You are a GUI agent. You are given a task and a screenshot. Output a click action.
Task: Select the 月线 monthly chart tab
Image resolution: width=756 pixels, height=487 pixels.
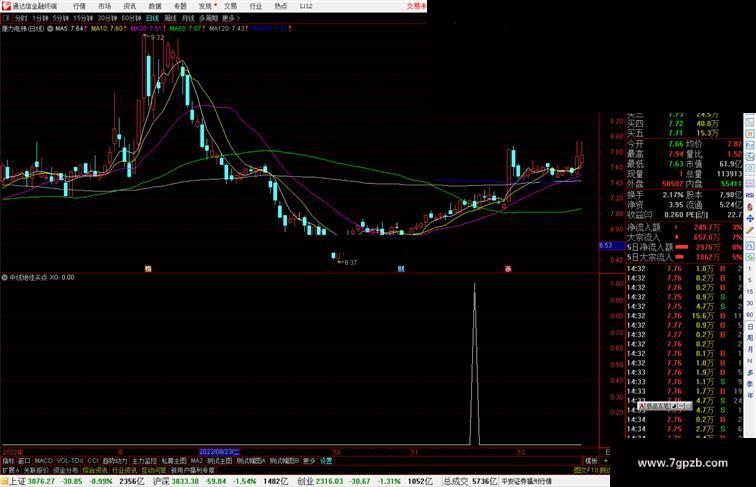(188, 18)
